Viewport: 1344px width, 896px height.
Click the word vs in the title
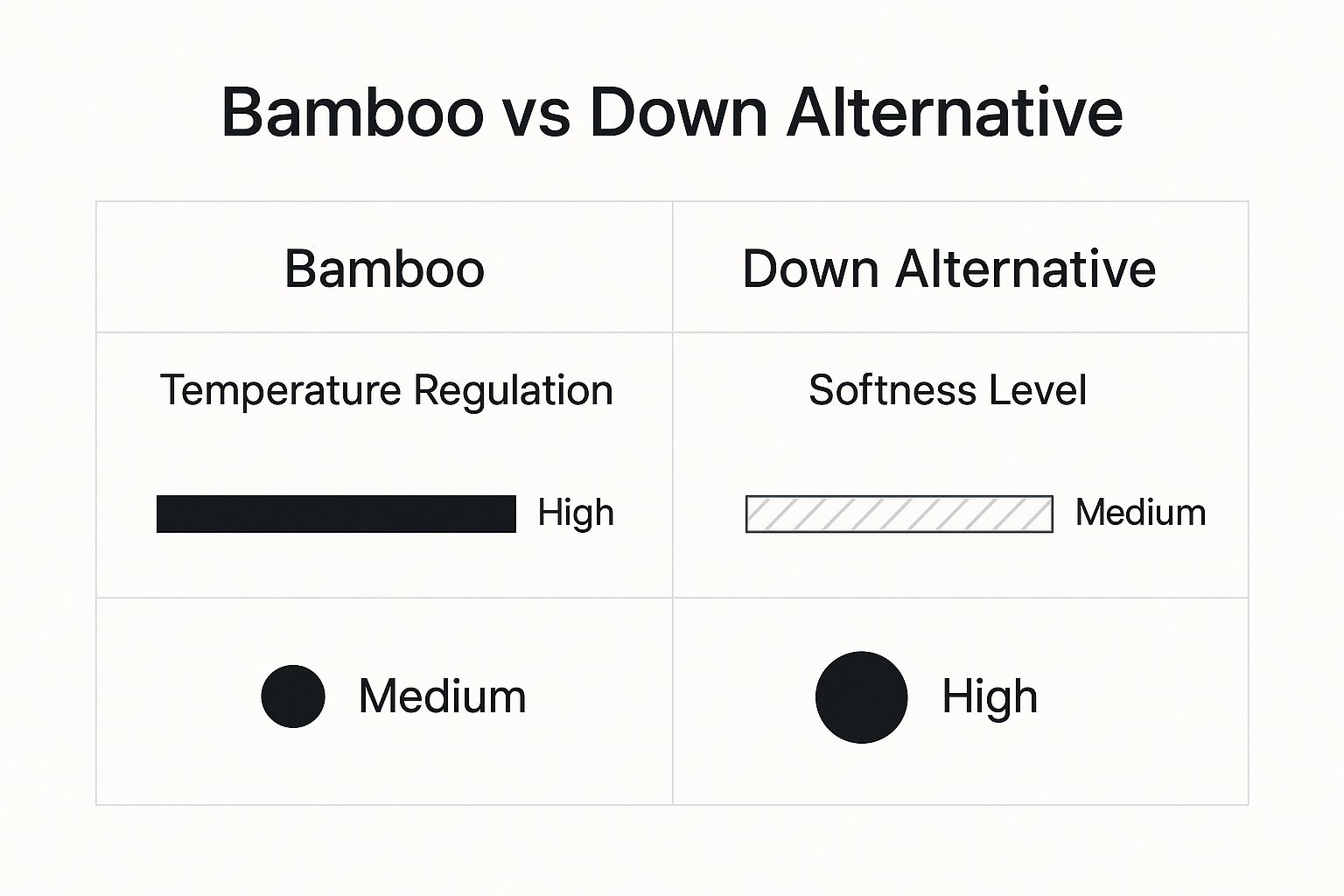tap(536, 113)
